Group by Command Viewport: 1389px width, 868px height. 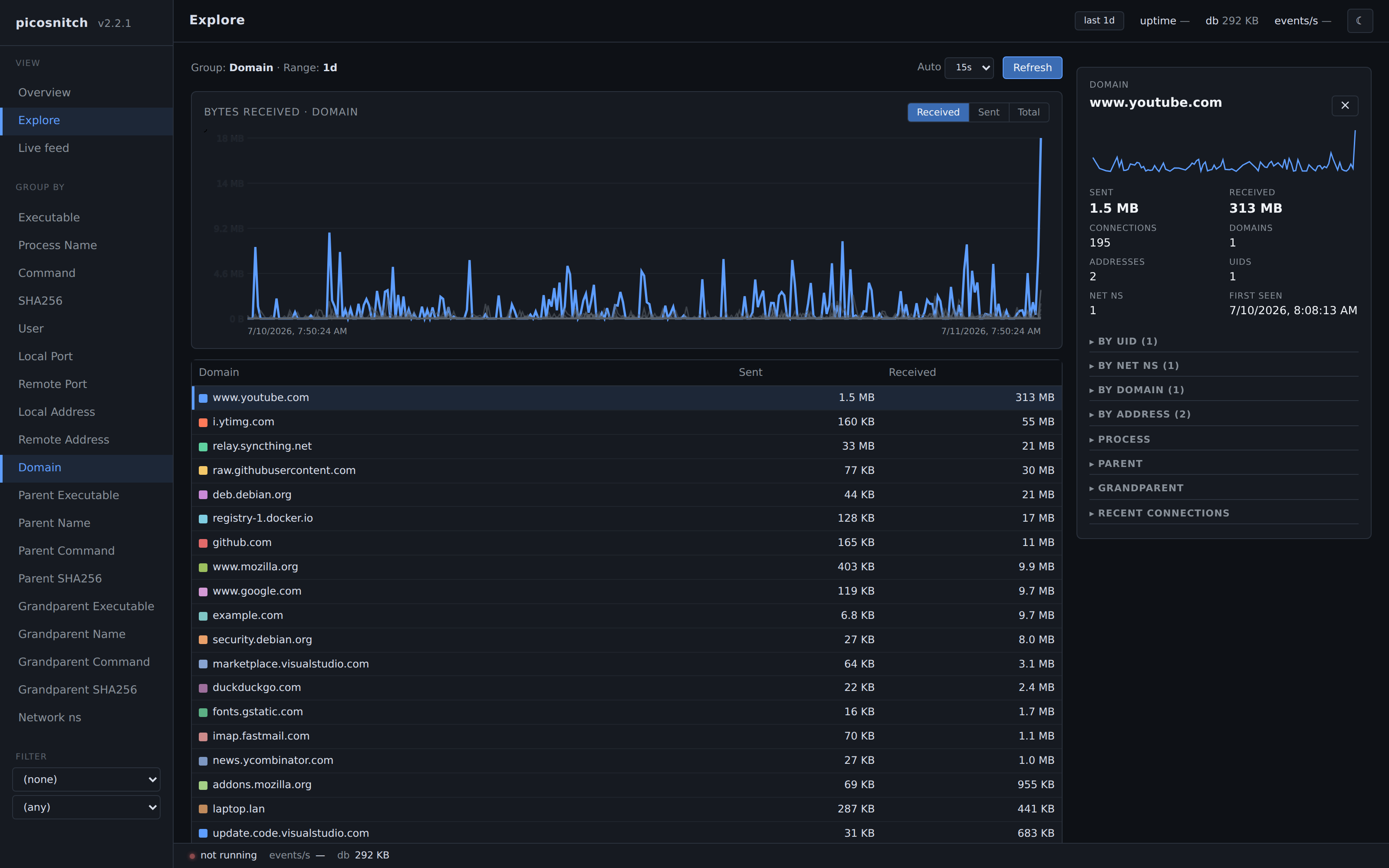coord(87,273)
